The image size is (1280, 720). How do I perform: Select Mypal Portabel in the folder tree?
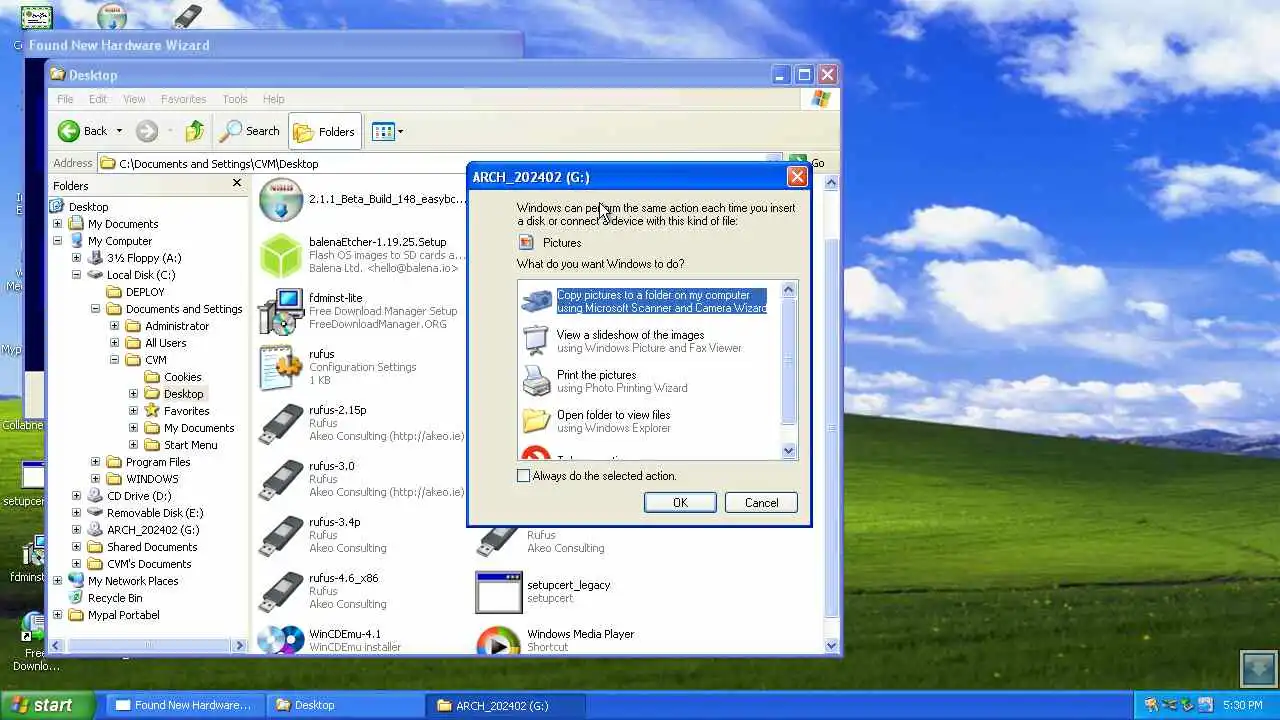(x=123, y=615)
